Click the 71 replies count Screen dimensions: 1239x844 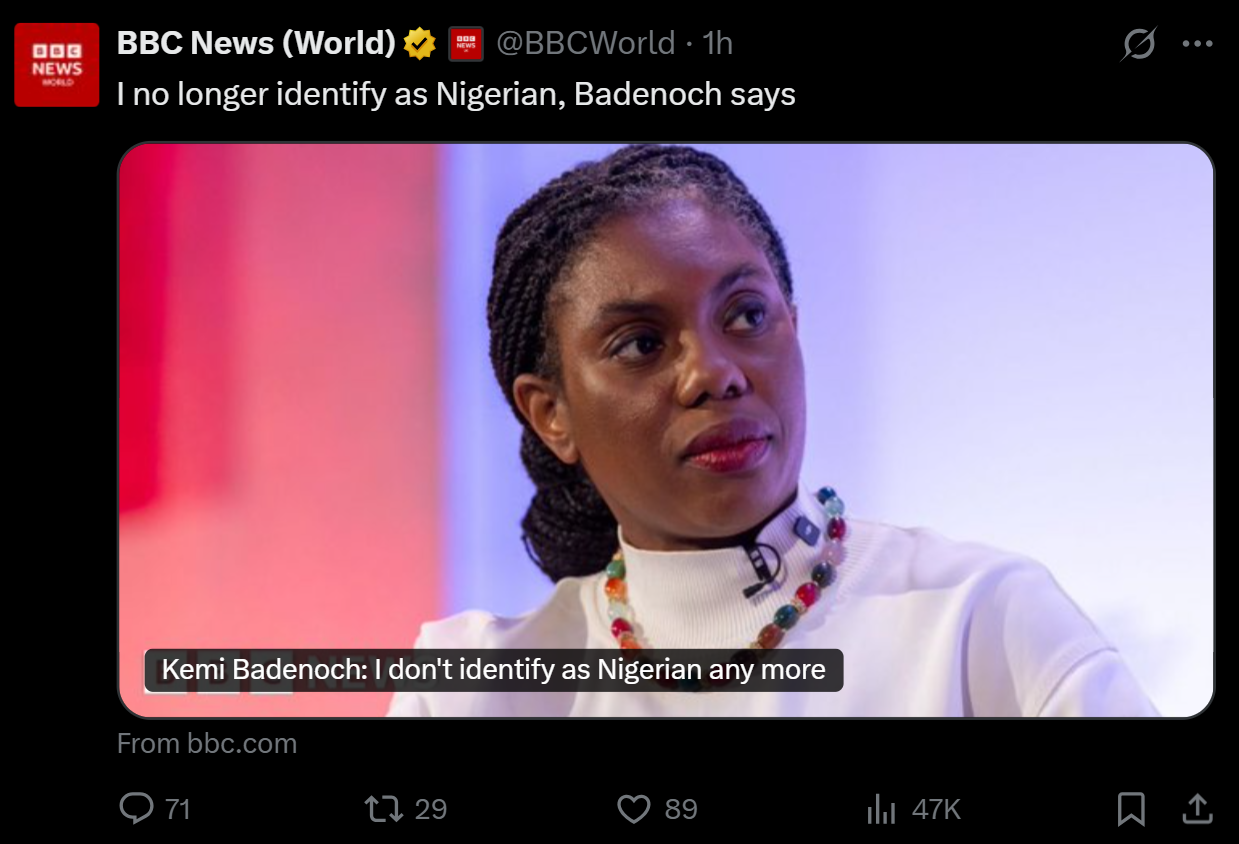[178, 809]
